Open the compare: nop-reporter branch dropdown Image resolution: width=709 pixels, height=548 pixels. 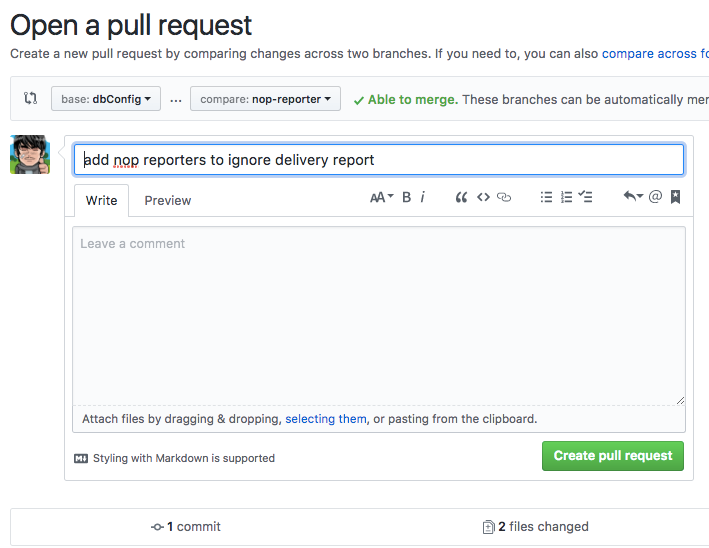265,99
